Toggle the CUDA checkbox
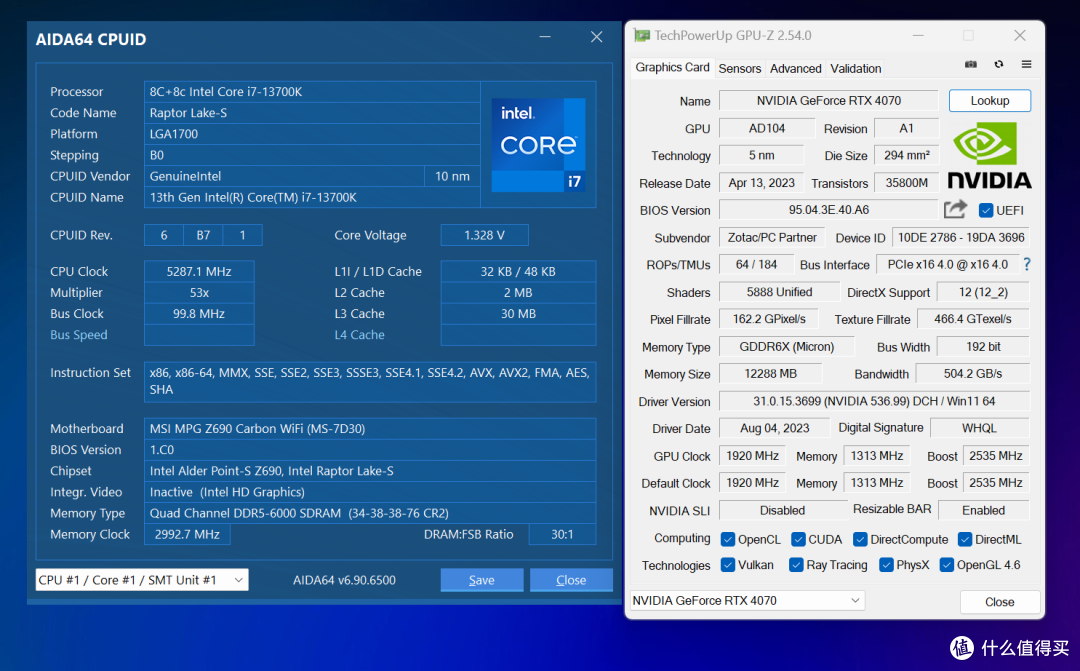This screenshot has height=671, width=1080. click(x=798, y=539)
